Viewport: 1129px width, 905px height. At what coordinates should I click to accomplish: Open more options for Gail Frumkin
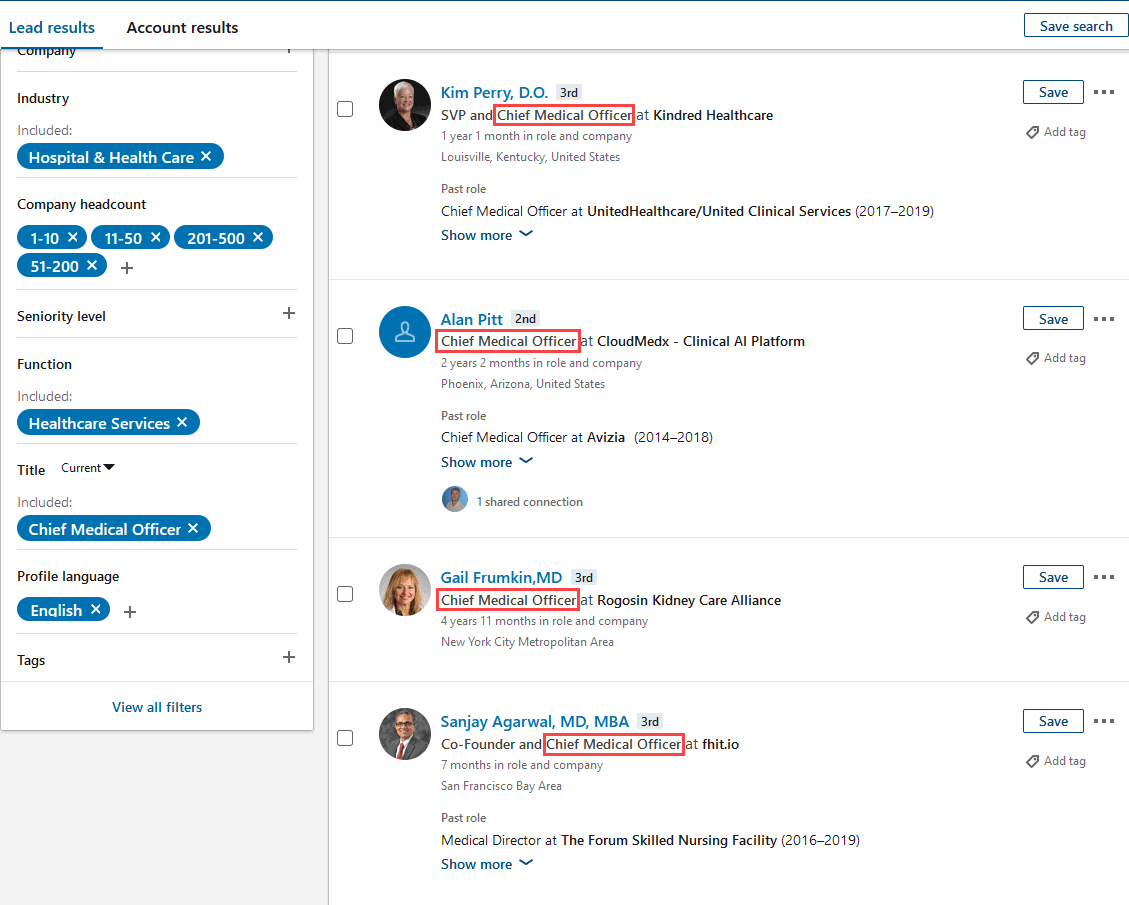click(x=1104, y=577)
